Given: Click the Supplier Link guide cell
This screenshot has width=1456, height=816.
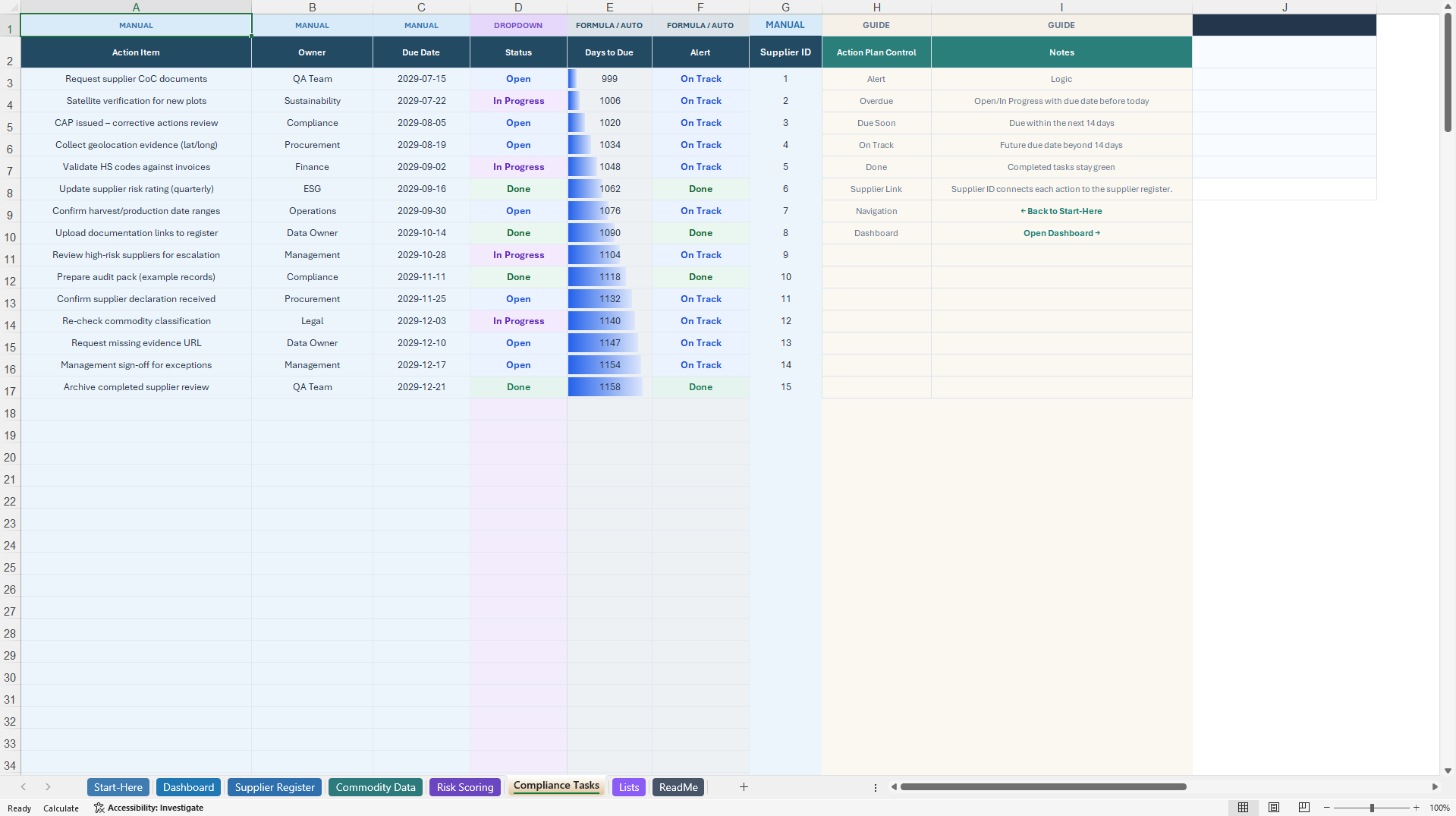Looking at the screenshot, I should [876, 189].
